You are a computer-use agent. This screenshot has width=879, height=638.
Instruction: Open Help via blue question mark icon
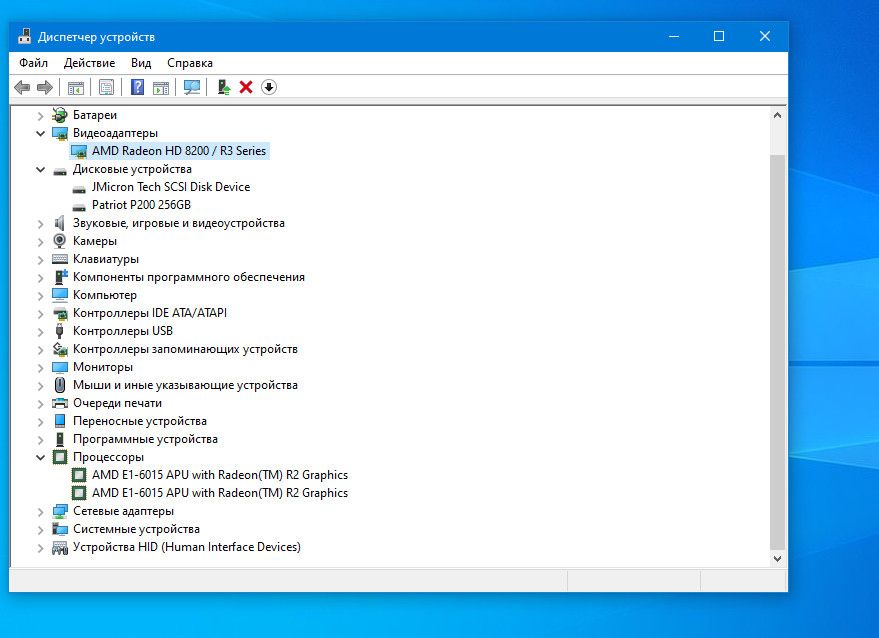[137, 87]
